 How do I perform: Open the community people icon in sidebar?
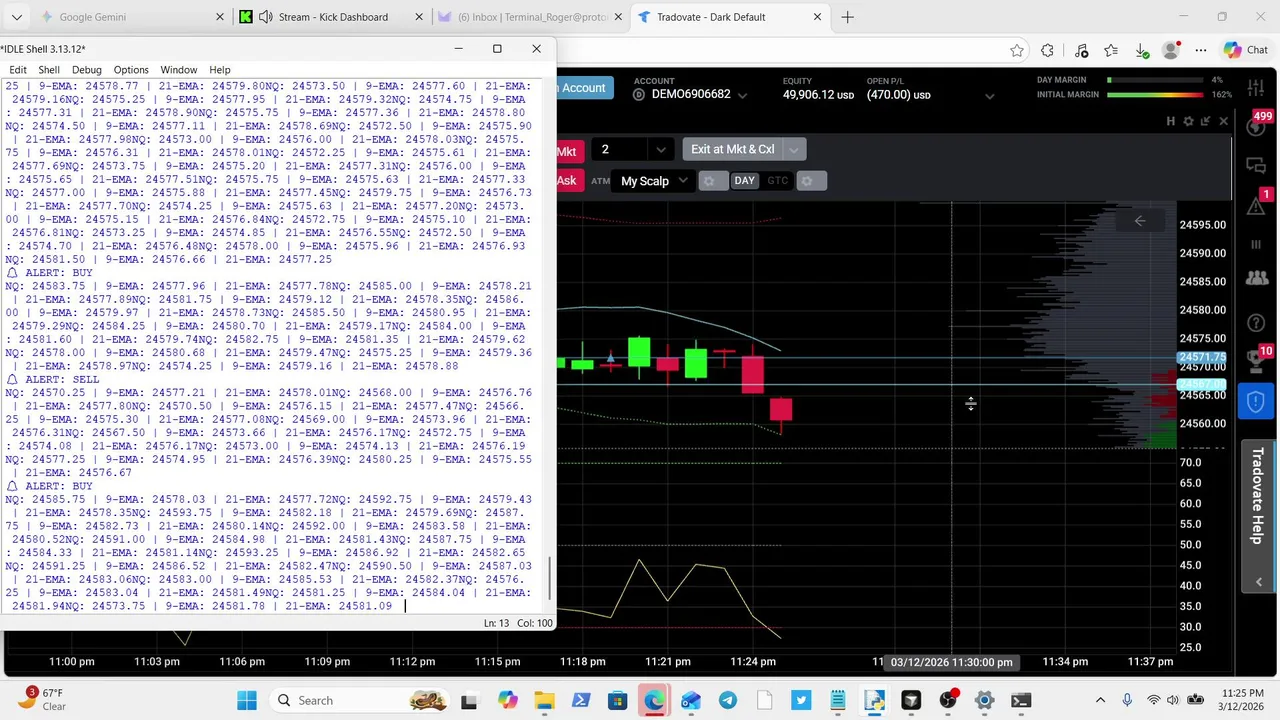[x=1257, y=279]
